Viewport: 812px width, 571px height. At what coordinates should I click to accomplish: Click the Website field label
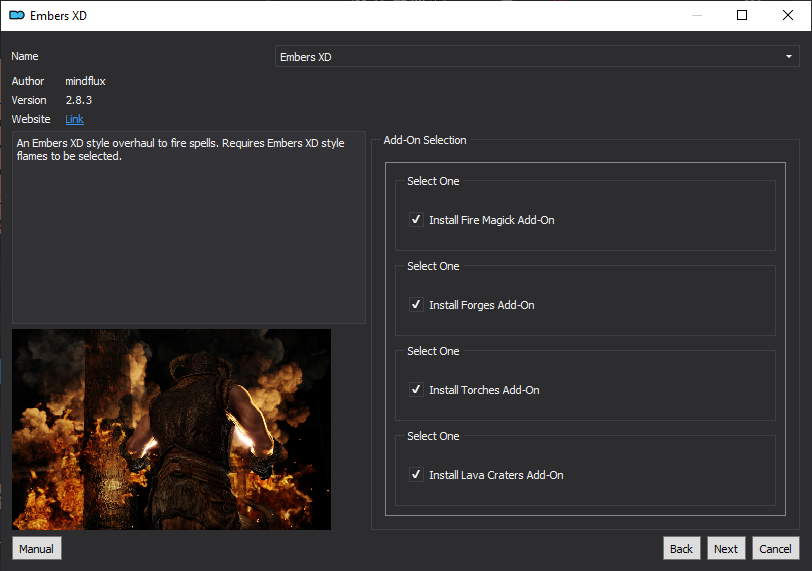coord(31,119)
